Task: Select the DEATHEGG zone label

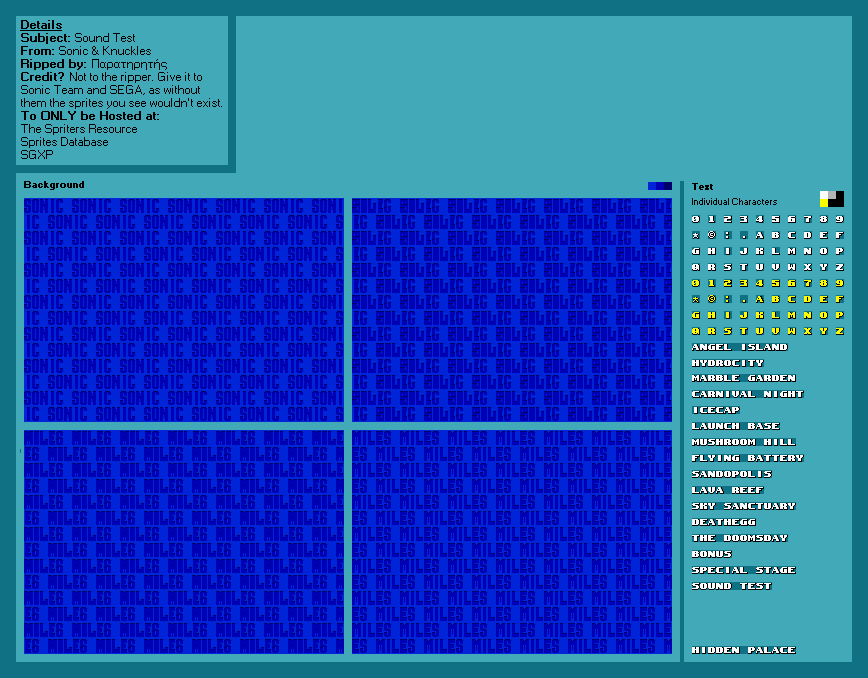Action: tap(724, 522)
